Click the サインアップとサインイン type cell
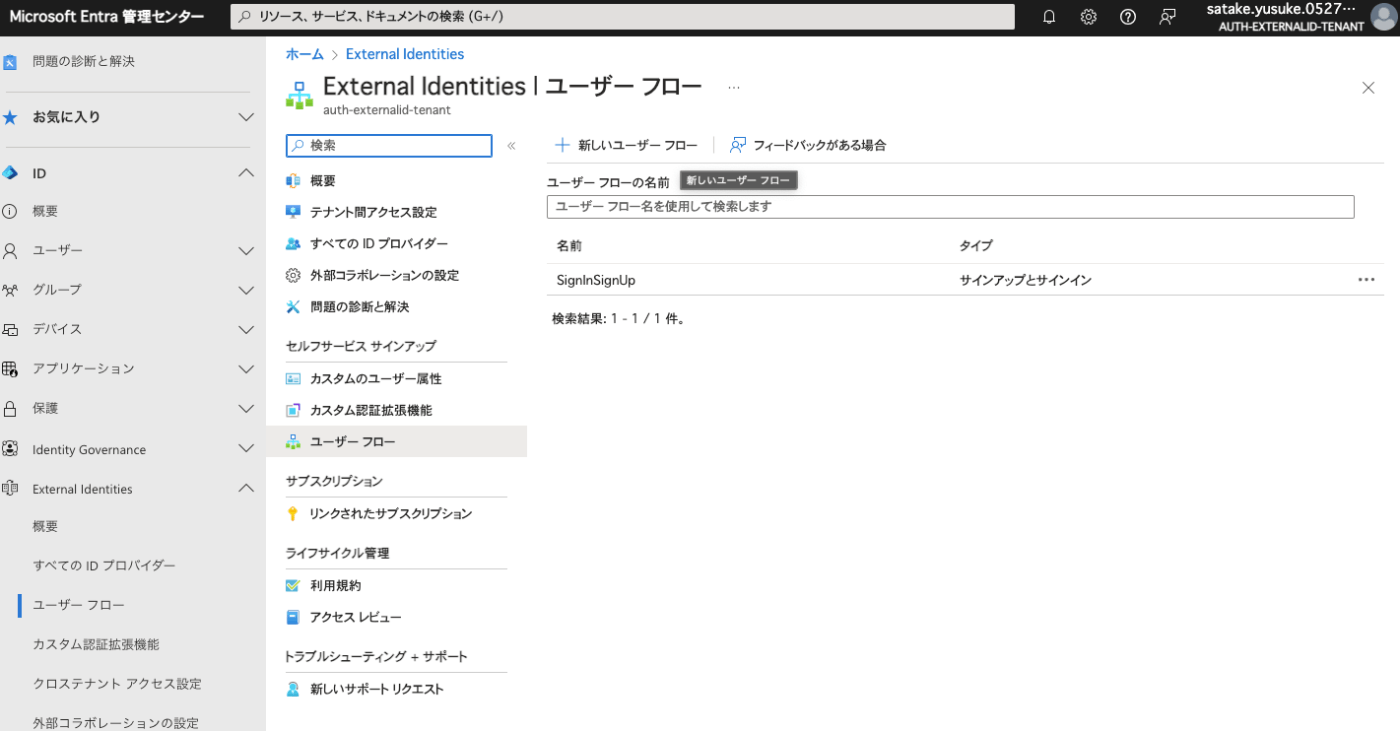The height and width of the screenshot is (731, 1400). coord(1025,280)
